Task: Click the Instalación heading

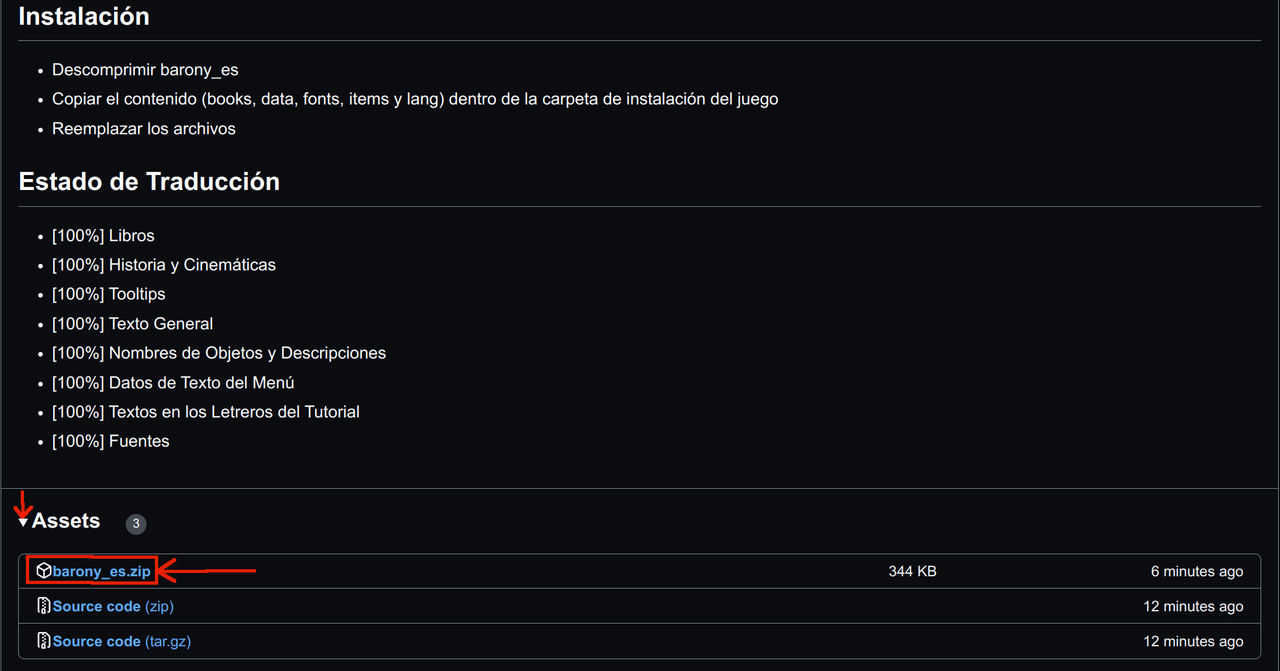Action: point(84,16)
